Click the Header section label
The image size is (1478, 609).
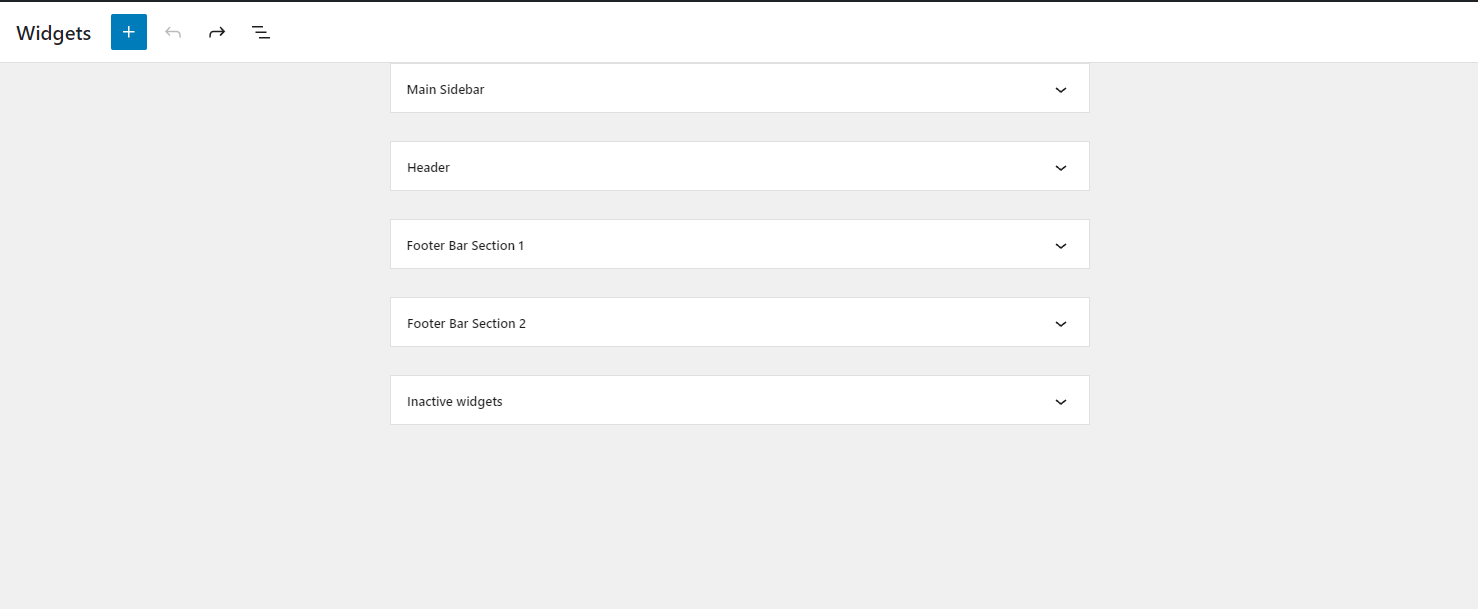tap(428, 167)
